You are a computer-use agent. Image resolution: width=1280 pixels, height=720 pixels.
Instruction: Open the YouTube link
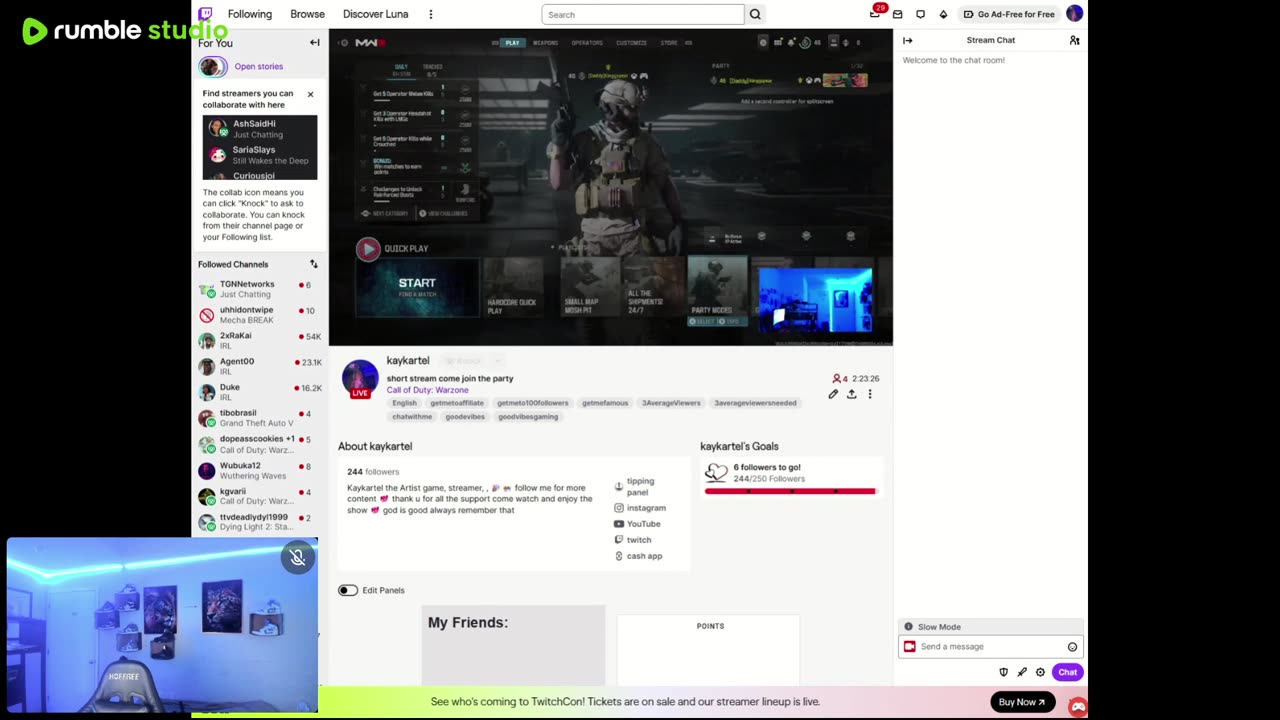coord(638,524)
